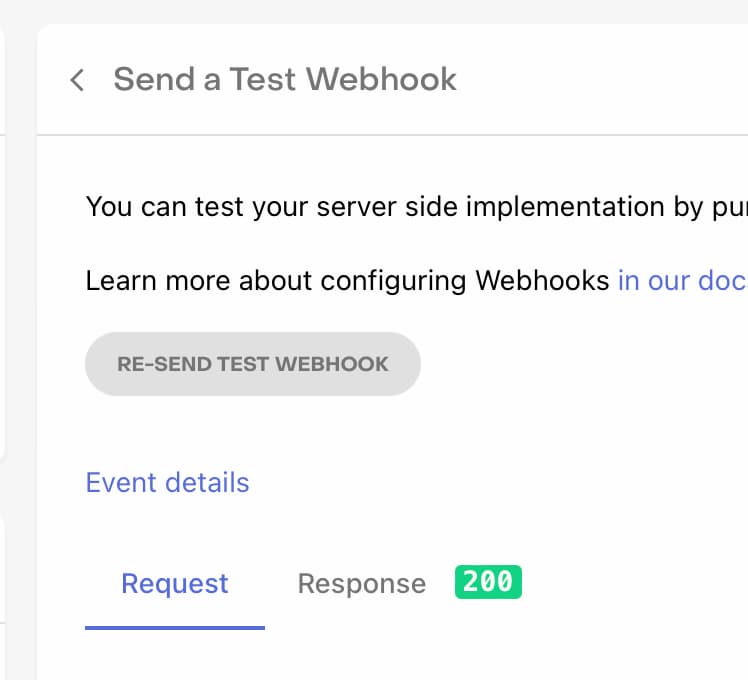The image size is (748, 680).
Task: Open the "in our doc" documentation link
Action: coord(682,280)
